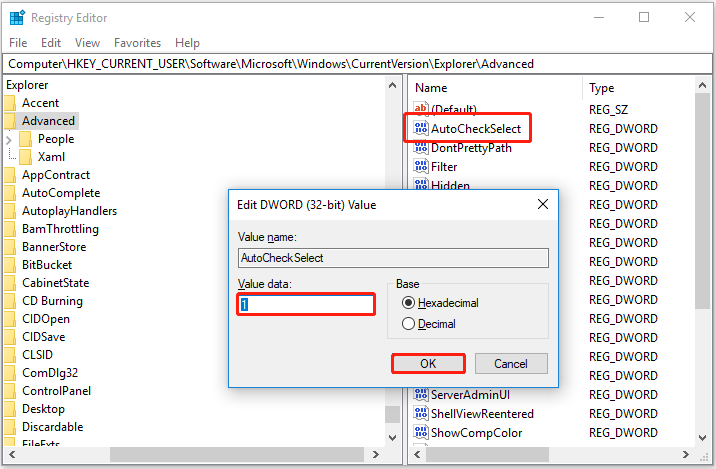The height and width of the screenshot is (469, 716).
Task: Click the CLSID folder icon
Action: 11,354
